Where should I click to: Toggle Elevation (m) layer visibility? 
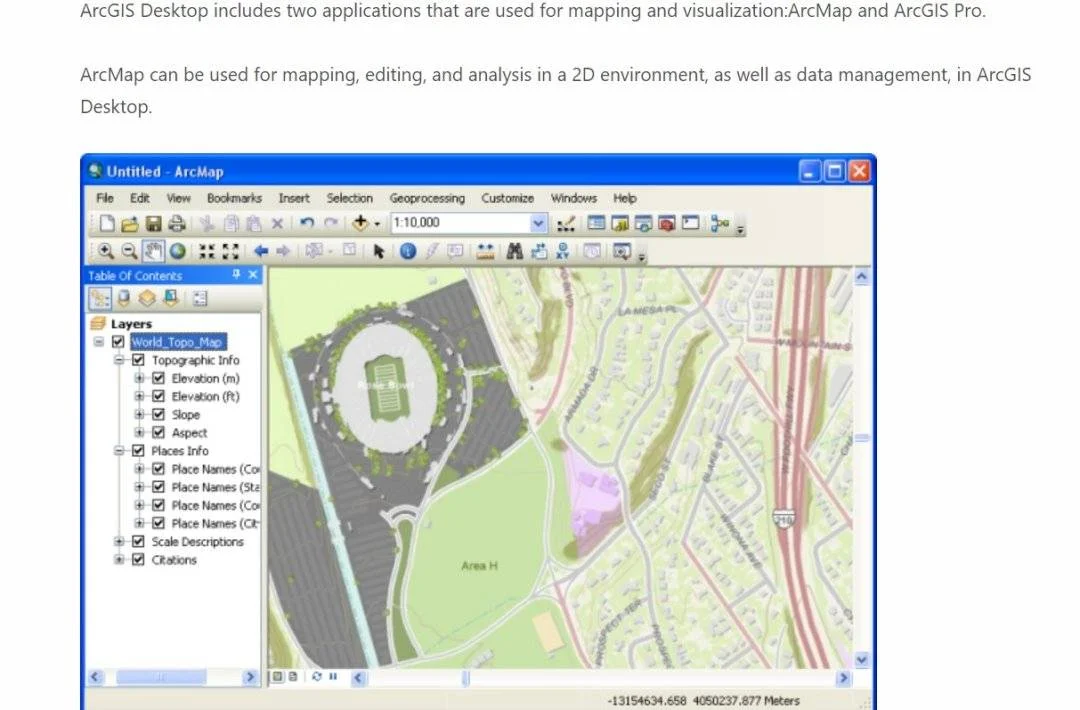click(x=158, y=378)
